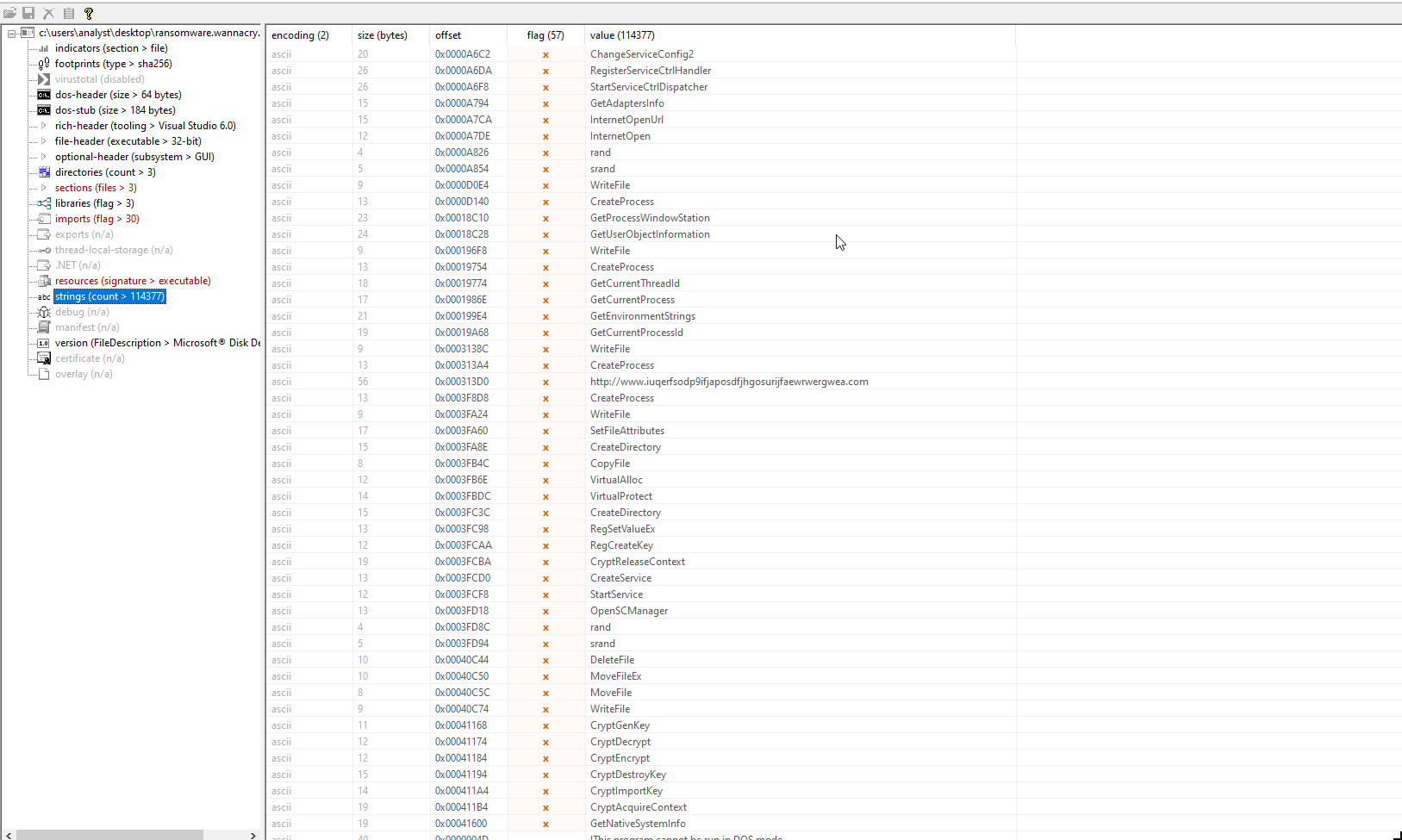The image size is (1402, 840).
Task: Expand the sections tree node
Action: click(44, 188)
